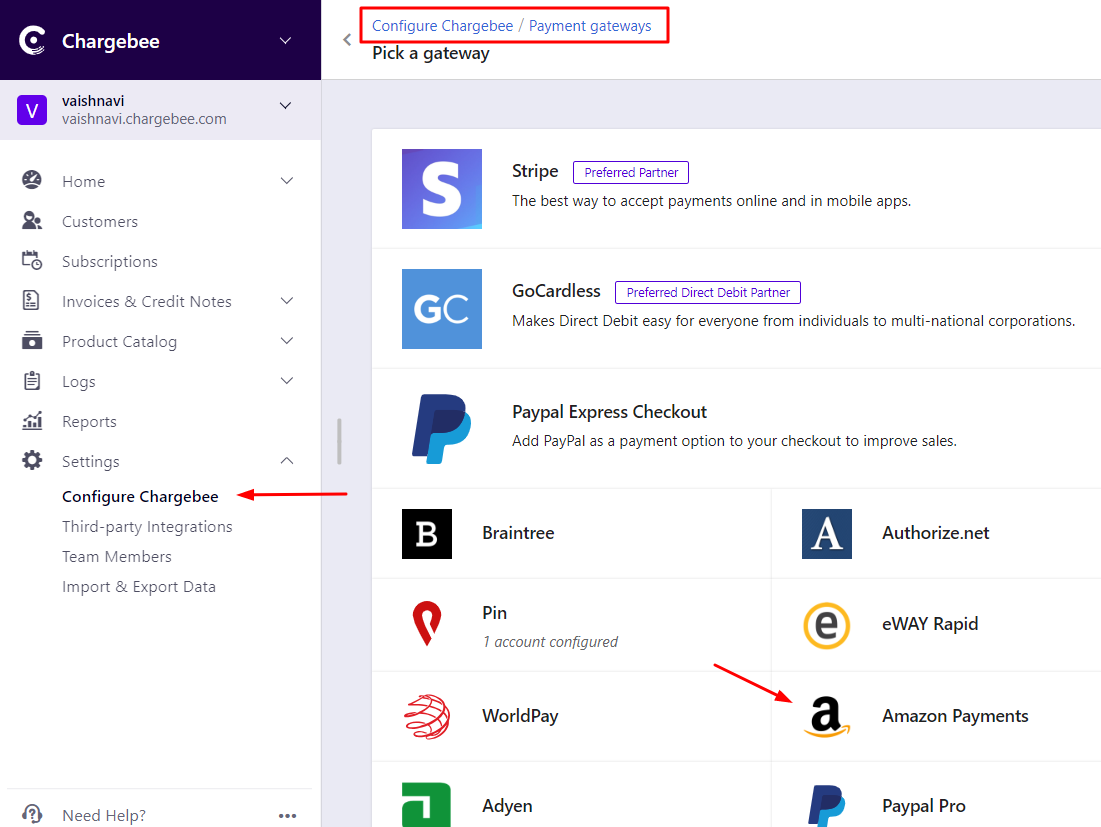1101x827 pixels.
Task: Open Customers in the sidebar
Action: pos(100,221)
